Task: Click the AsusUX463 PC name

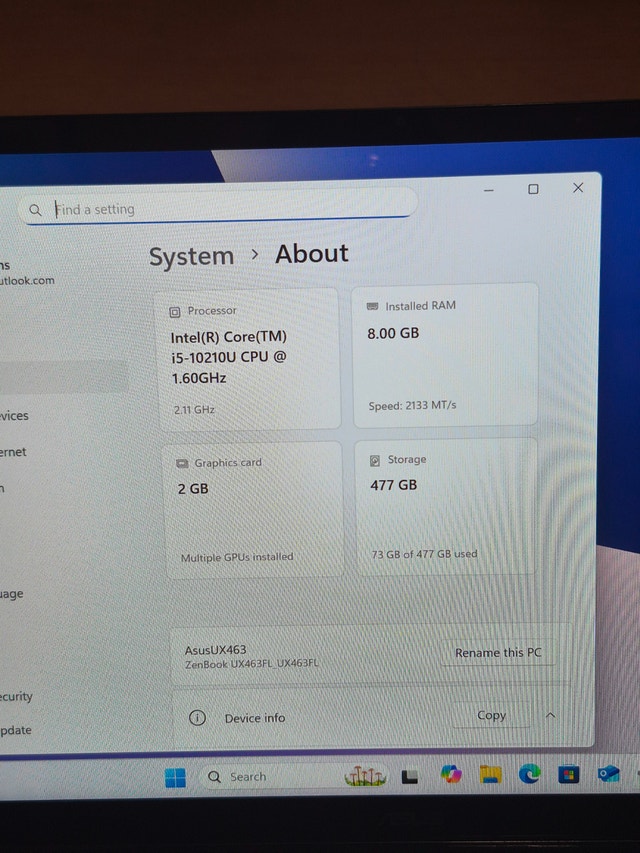Action: click(x=215, y=650)
